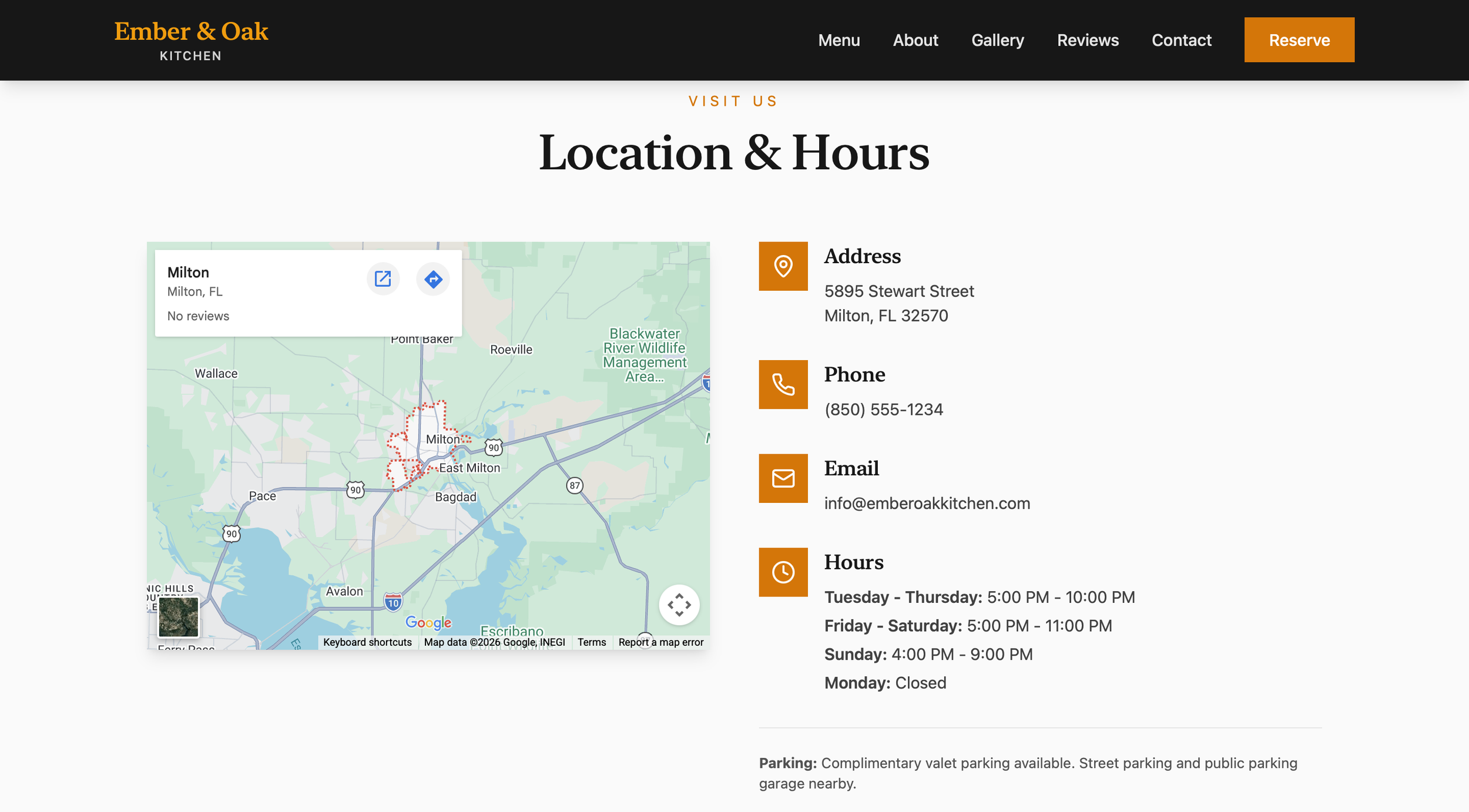Image resolution: width=1469 pixels, height=812 pixels.
Task: Click the orange address pin icon
Action: (x=783, y=266)
